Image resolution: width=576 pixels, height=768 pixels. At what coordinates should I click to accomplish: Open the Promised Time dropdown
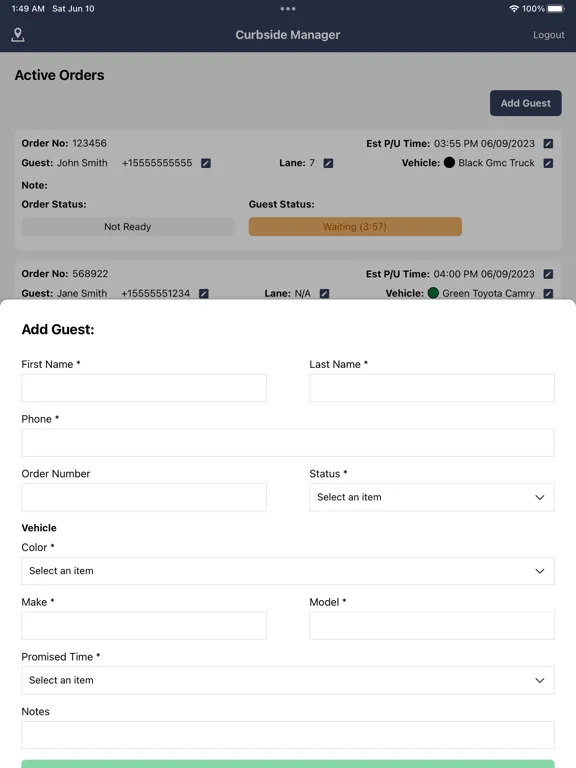[x=288, y=680]
